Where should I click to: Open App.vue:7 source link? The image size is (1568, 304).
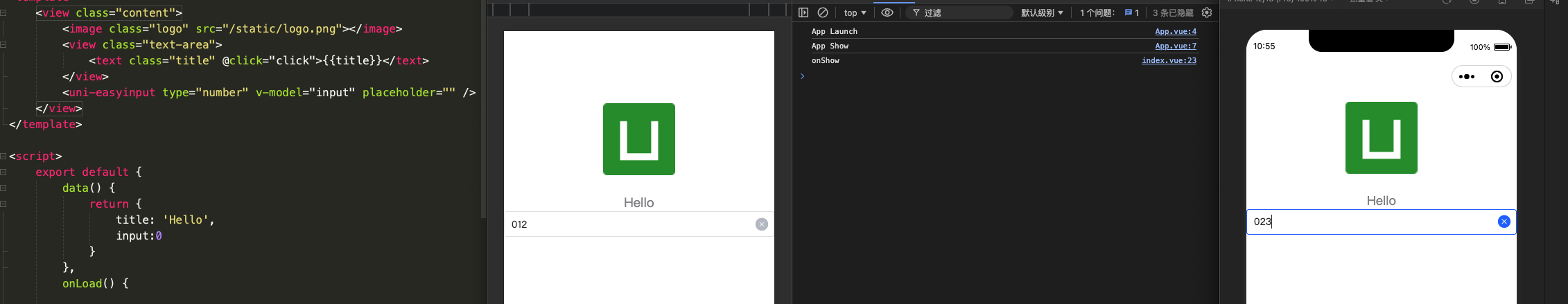pos(1176,46)
